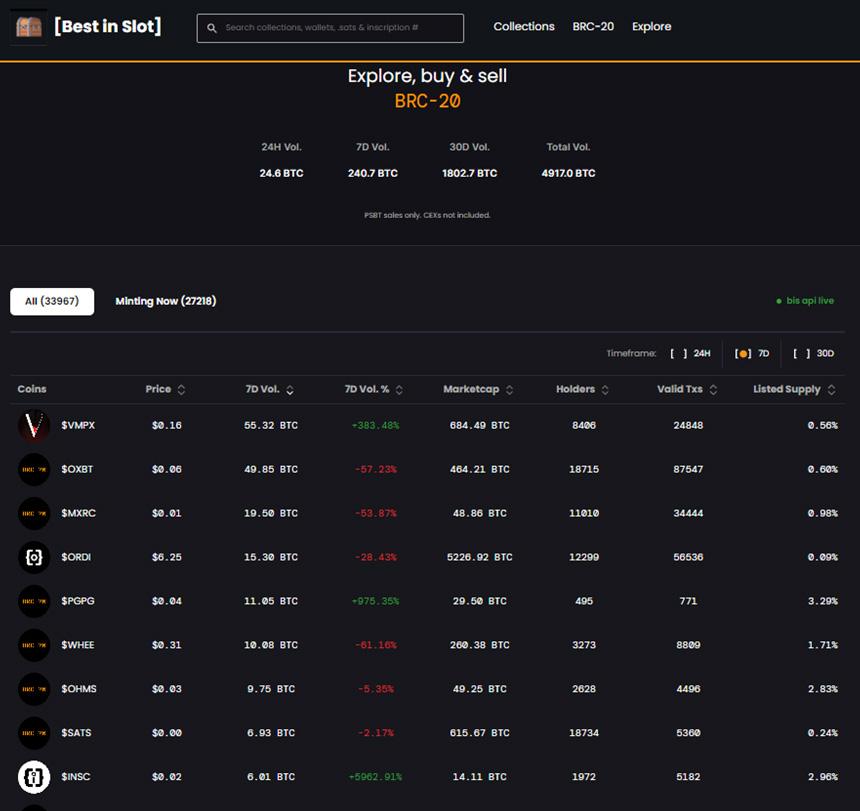Open the $ORDI coin name link

(76, 557)
